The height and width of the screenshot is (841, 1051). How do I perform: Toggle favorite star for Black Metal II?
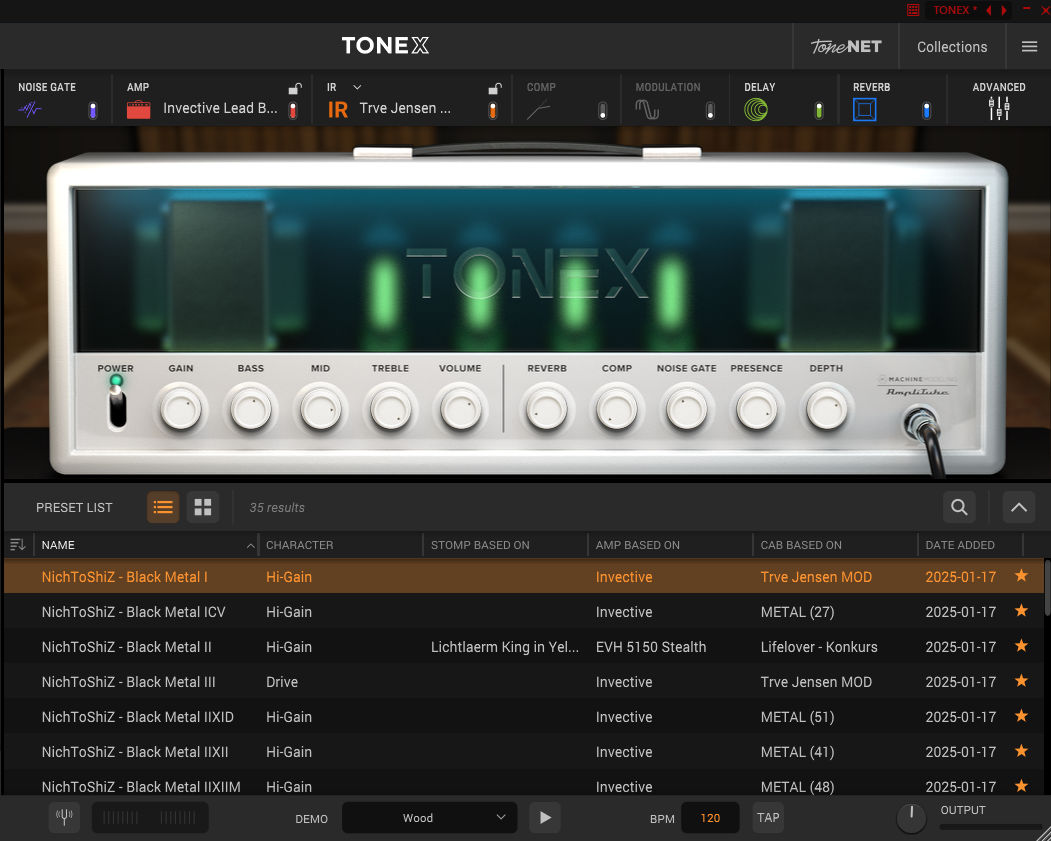pos(1021,645)
